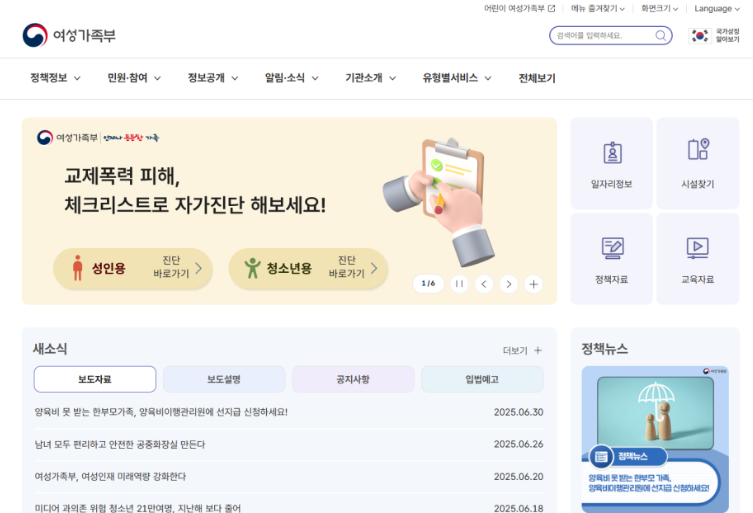Expand the 기관소개 menu
Screen dimensions: 753x513
(x=370, y=78)
